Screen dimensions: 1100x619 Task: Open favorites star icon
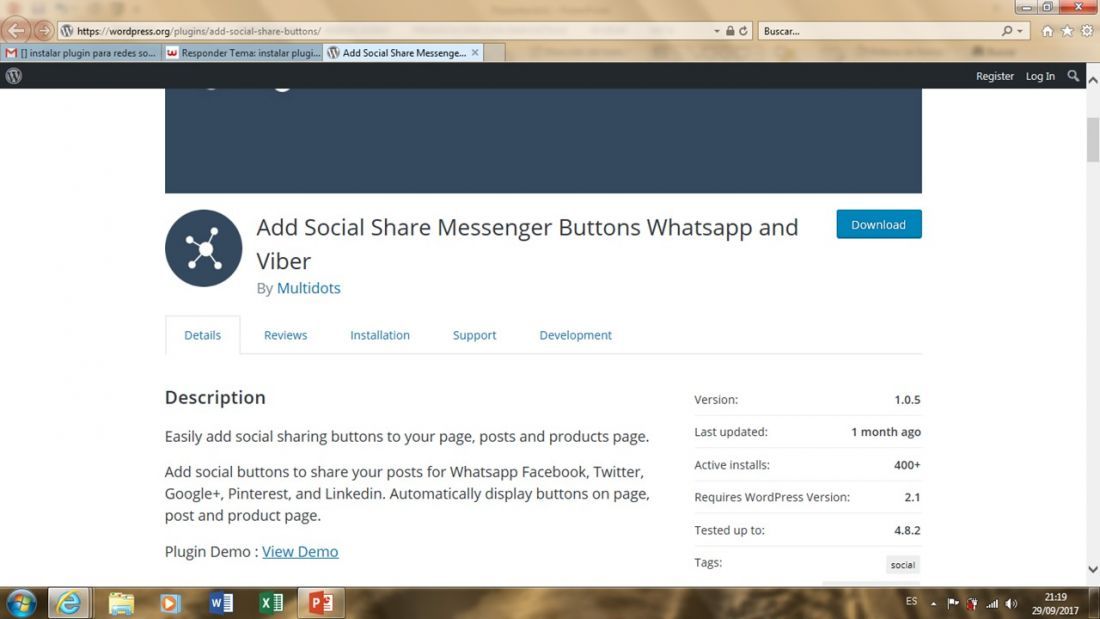pyautogui.click(x=1067, y=31)
